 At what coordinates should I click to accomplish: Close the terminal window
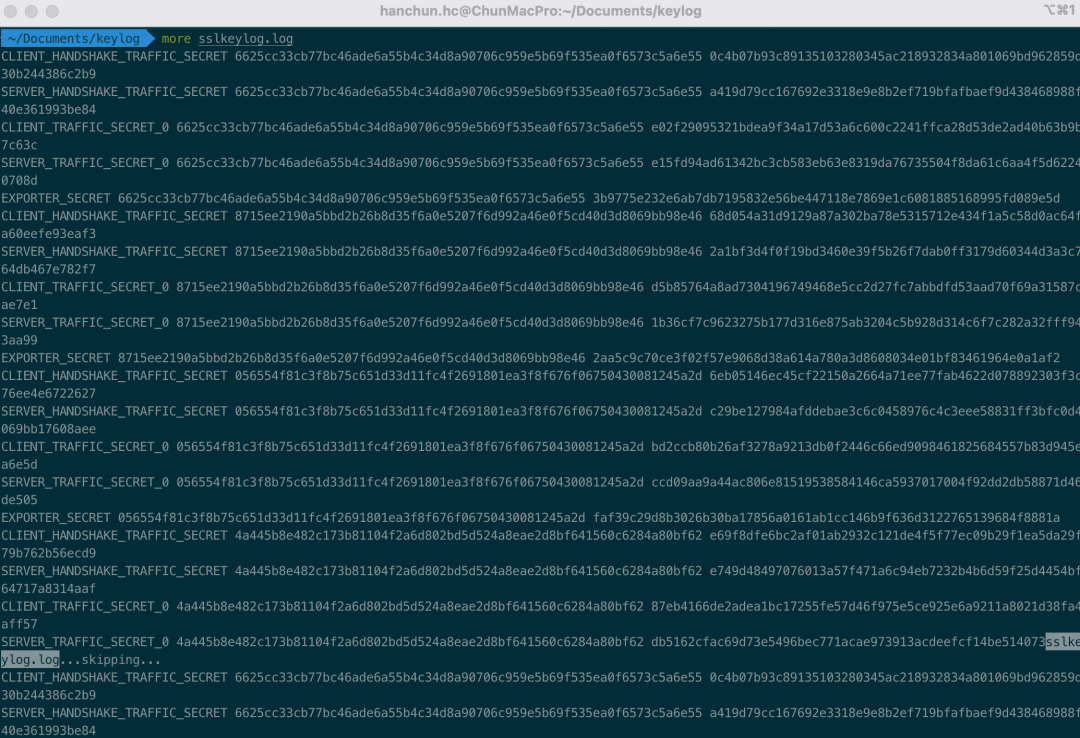11,11
